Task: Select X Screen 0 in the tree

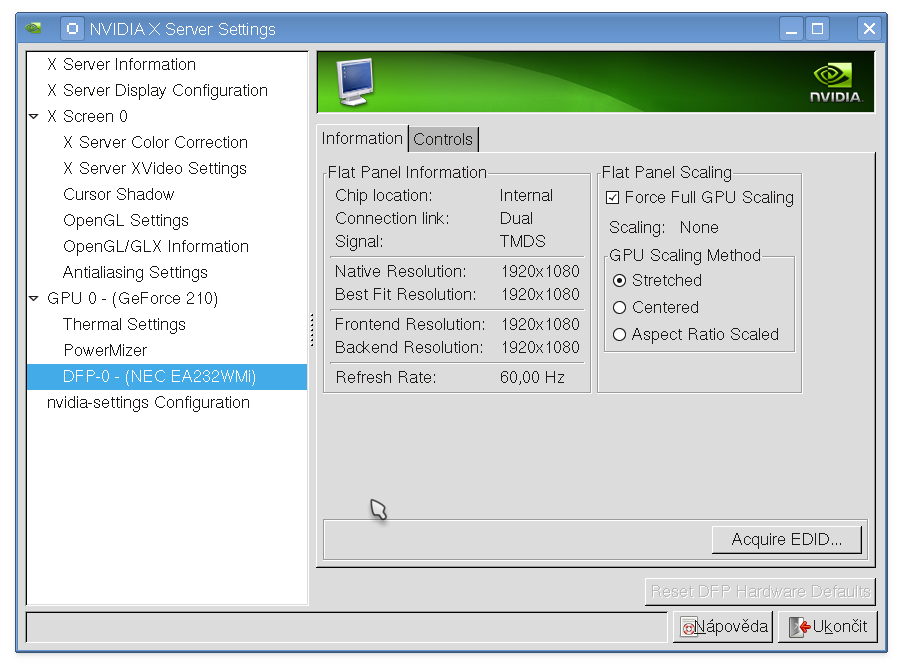Action: coord(167,116)
